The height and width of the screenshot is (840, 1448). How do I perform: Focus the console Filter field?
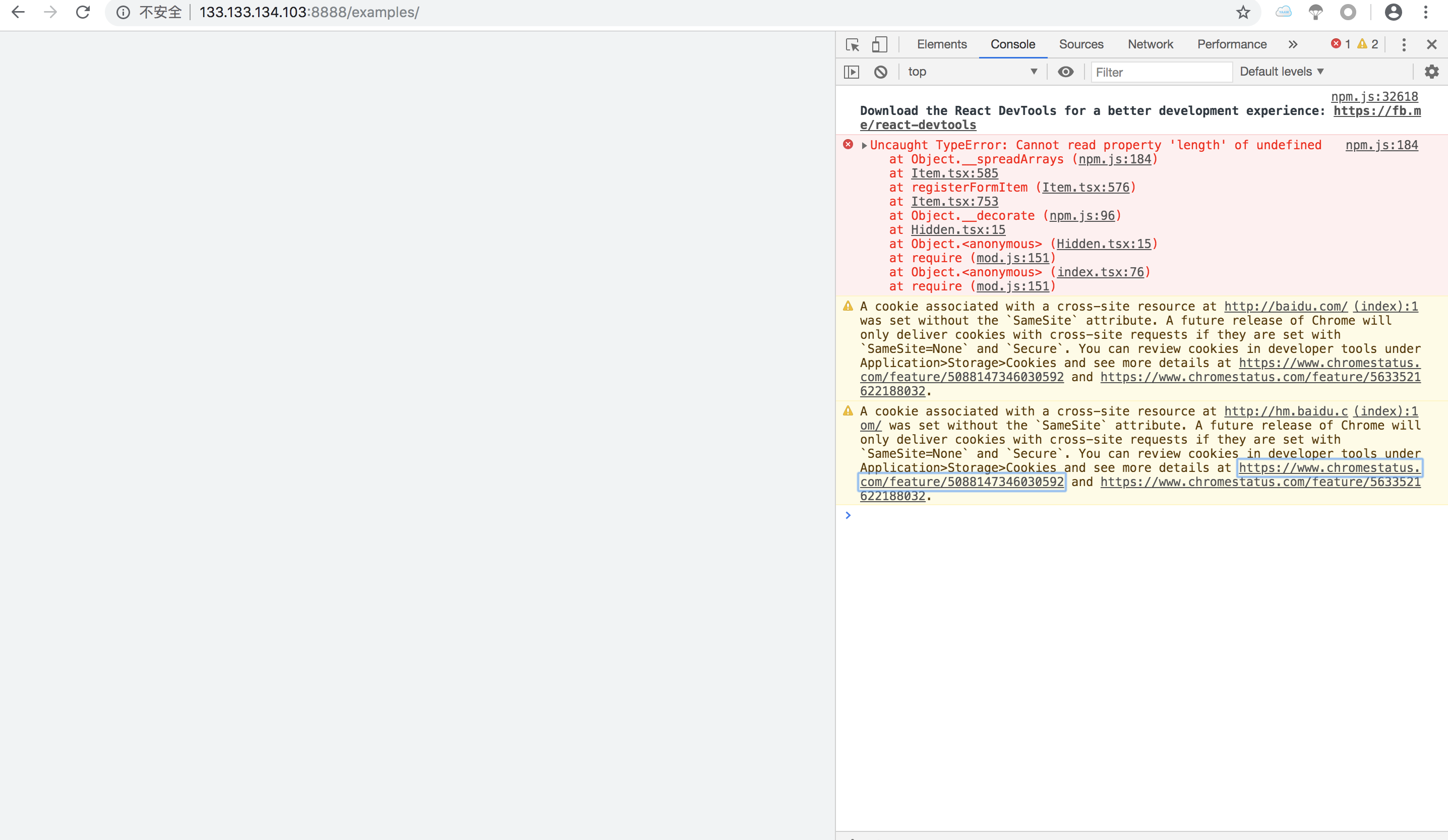coord(1161,72)
